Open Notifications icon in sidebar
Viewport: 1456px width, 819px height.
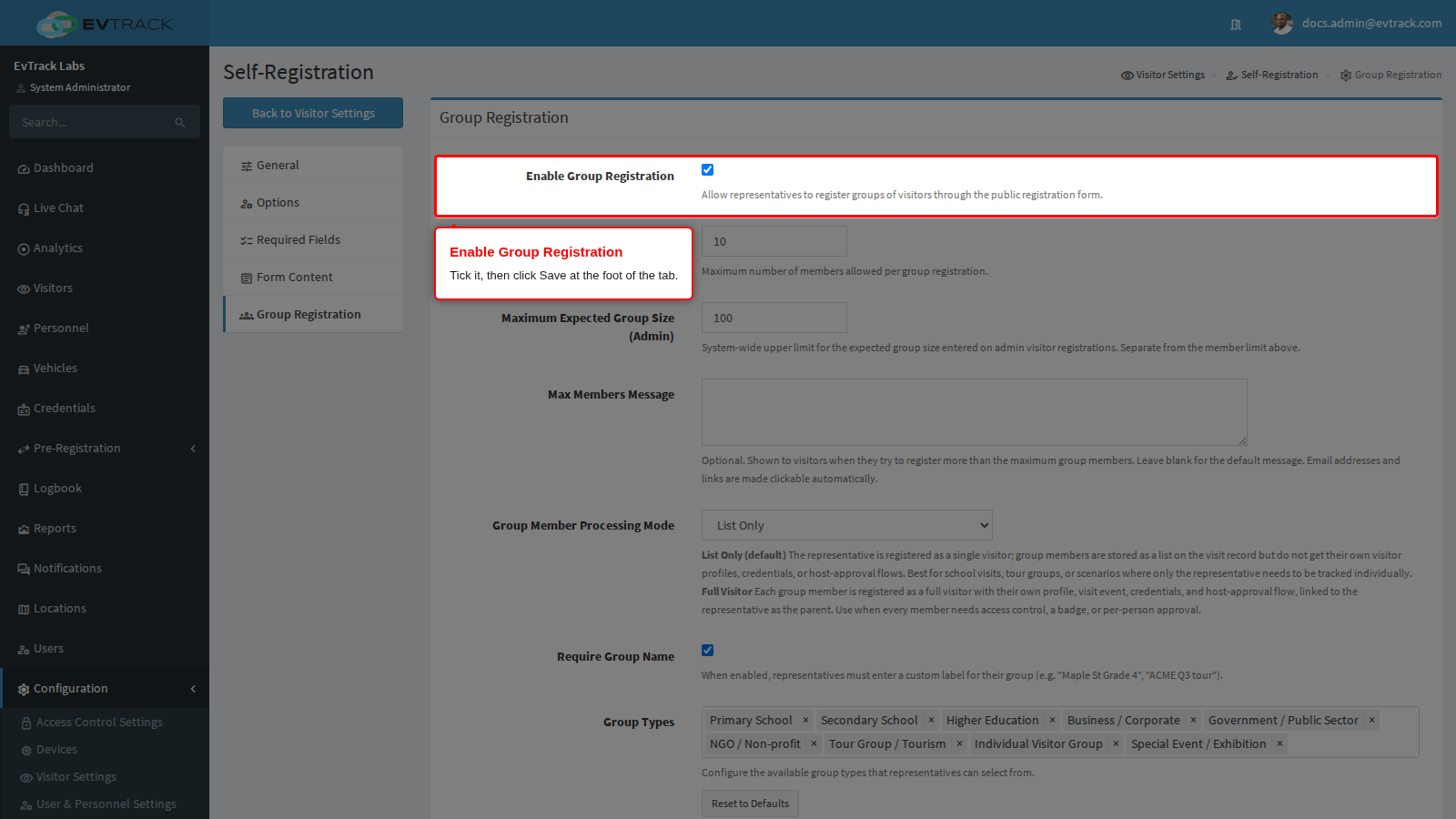(24, 569)
